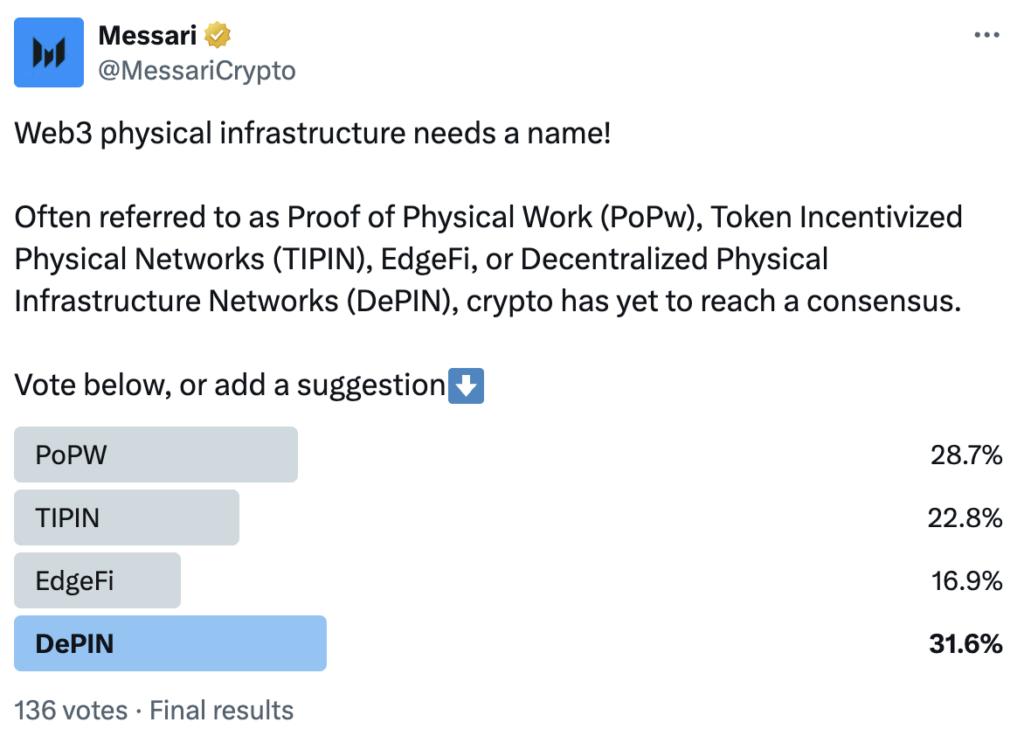The image size is (1024, 736).
Task: Click the @MessariCrypto handle
Action: coord(197,71)
